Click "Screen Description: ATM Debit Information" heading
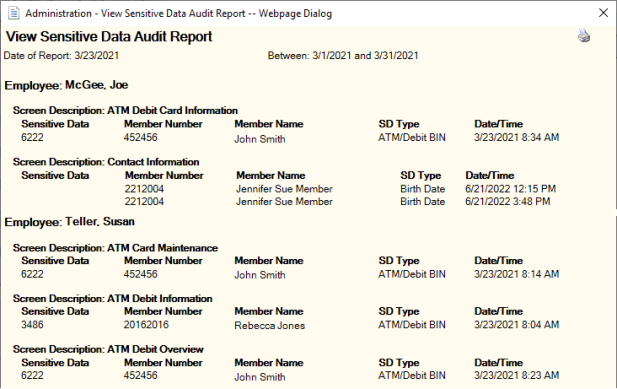 (113, 299)
